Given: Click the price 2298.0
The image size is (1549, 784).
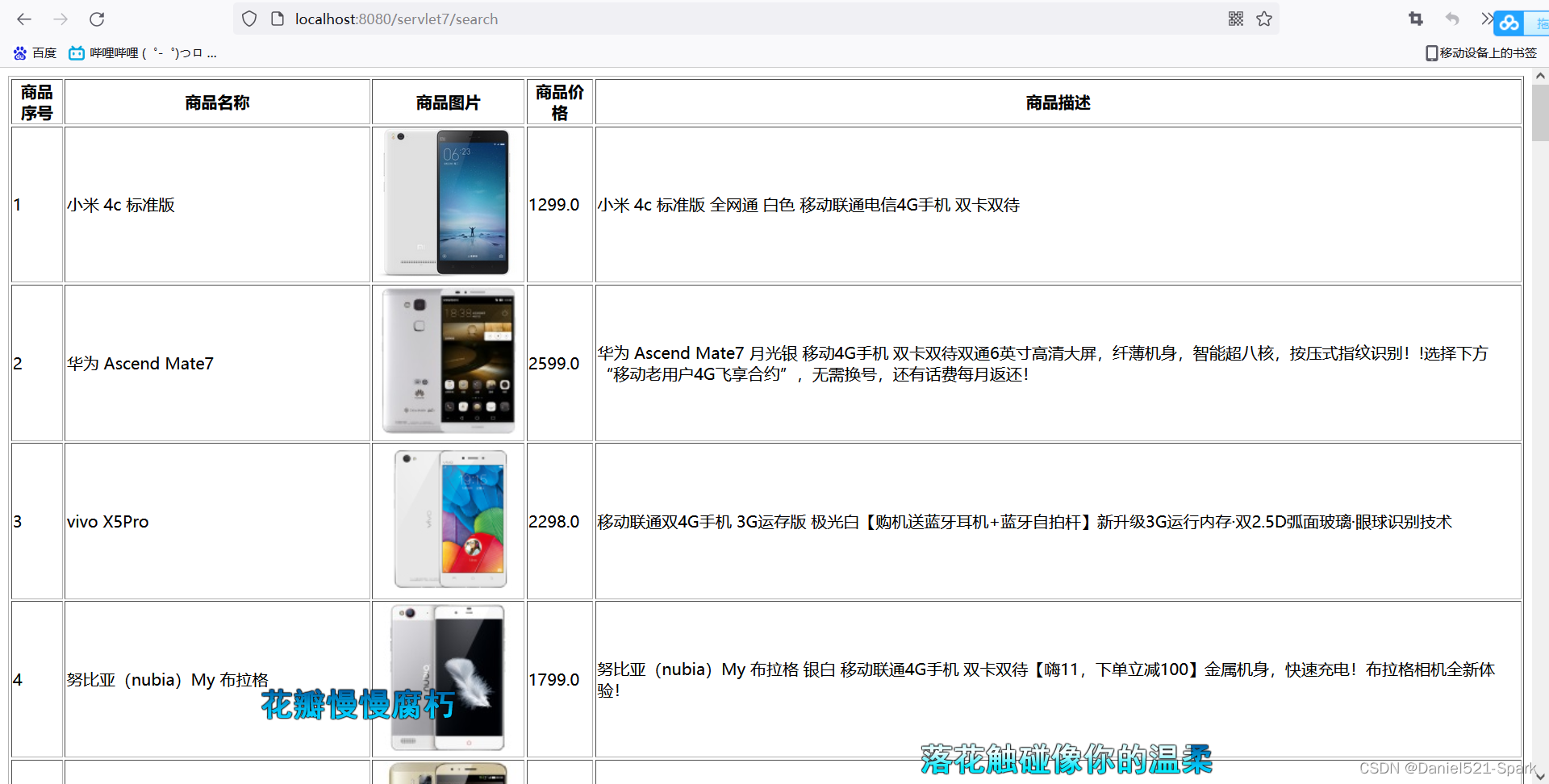Looking at the screenshot, I should pyautogui.click(x=554, y=522).
